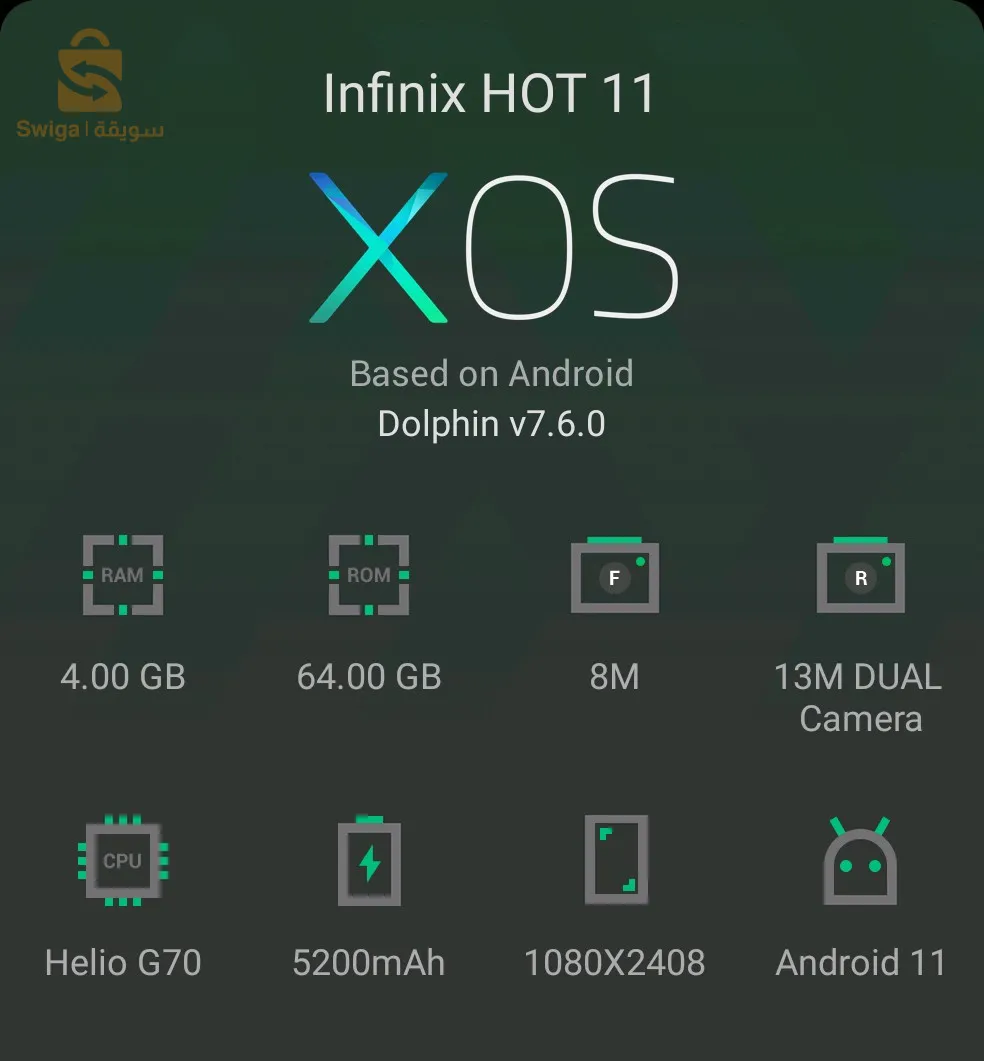Tap the RAM chip icon
Image resolution: width=984 pixels, height=1061 pixels.
[122, 575]
